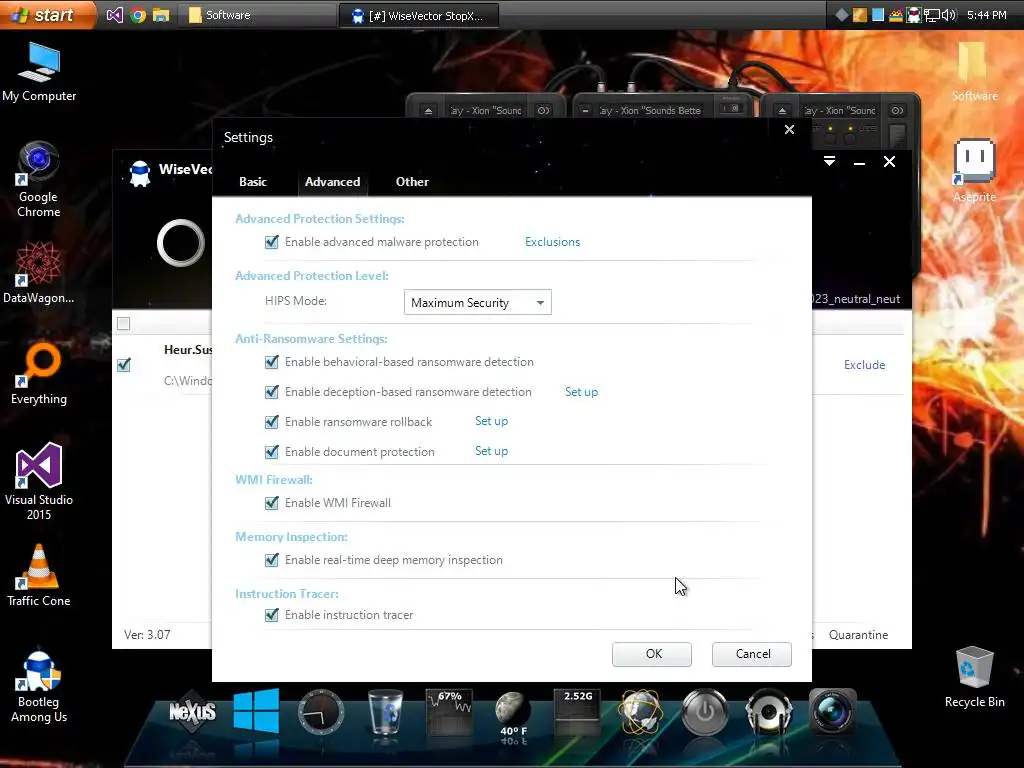Open the HIPS Mode dropdown
The image size is (1024, 768).
(477, 302)
